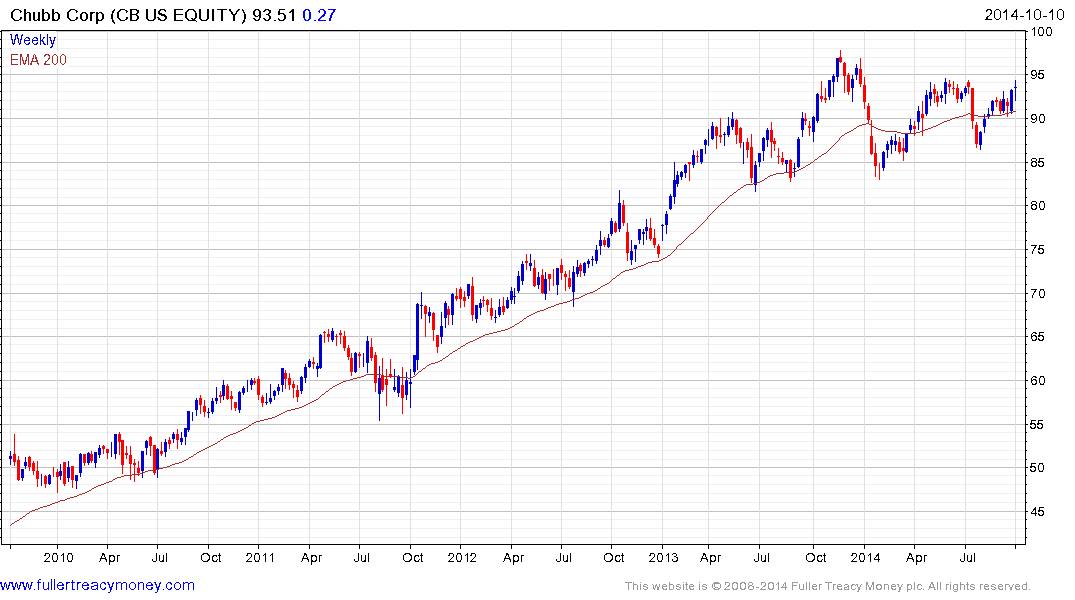
Task: Click the 'Oct' label before 2014
Action: coord(815,557)
